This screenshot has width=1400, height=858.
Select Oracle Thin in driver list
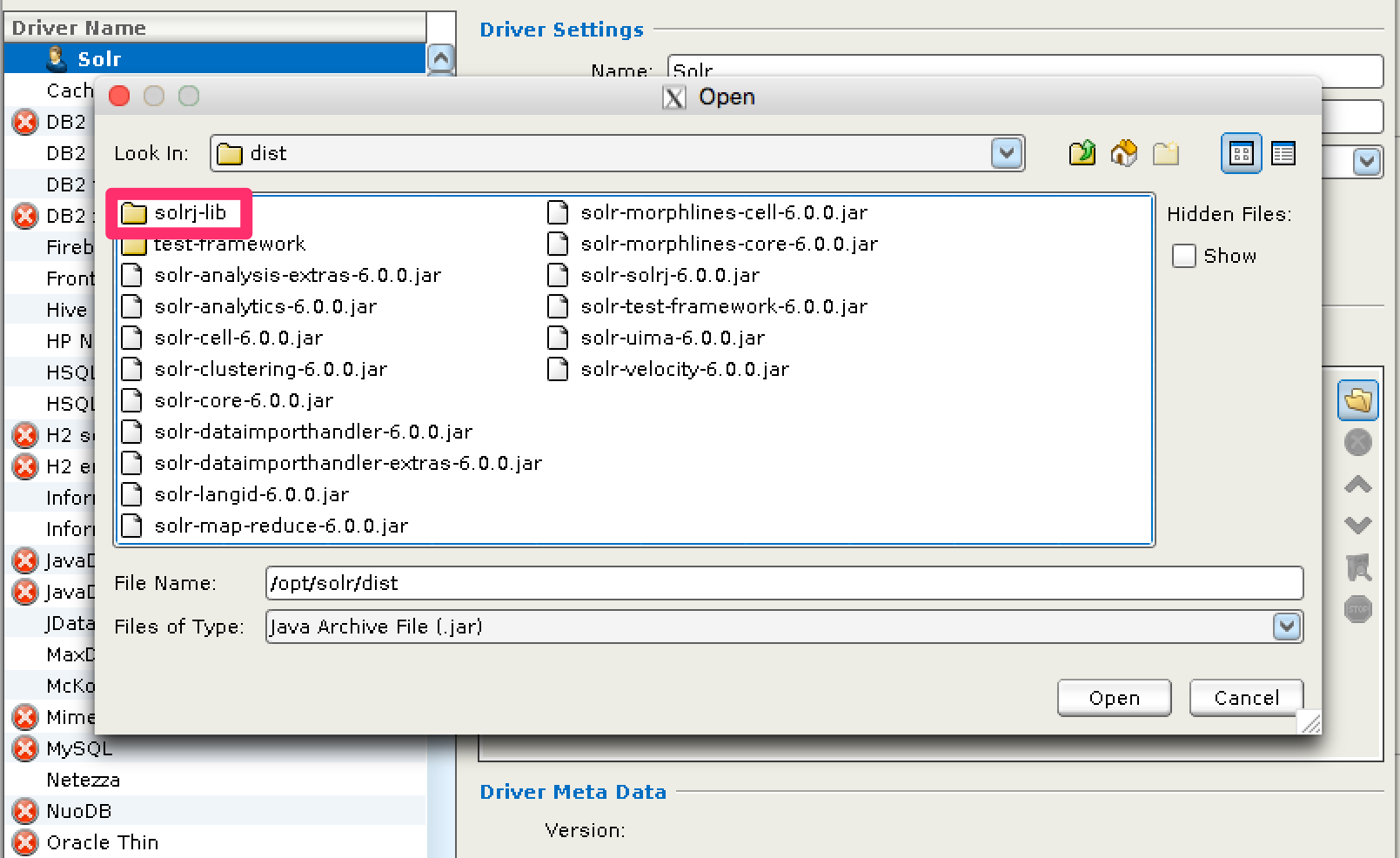point(102,842)
